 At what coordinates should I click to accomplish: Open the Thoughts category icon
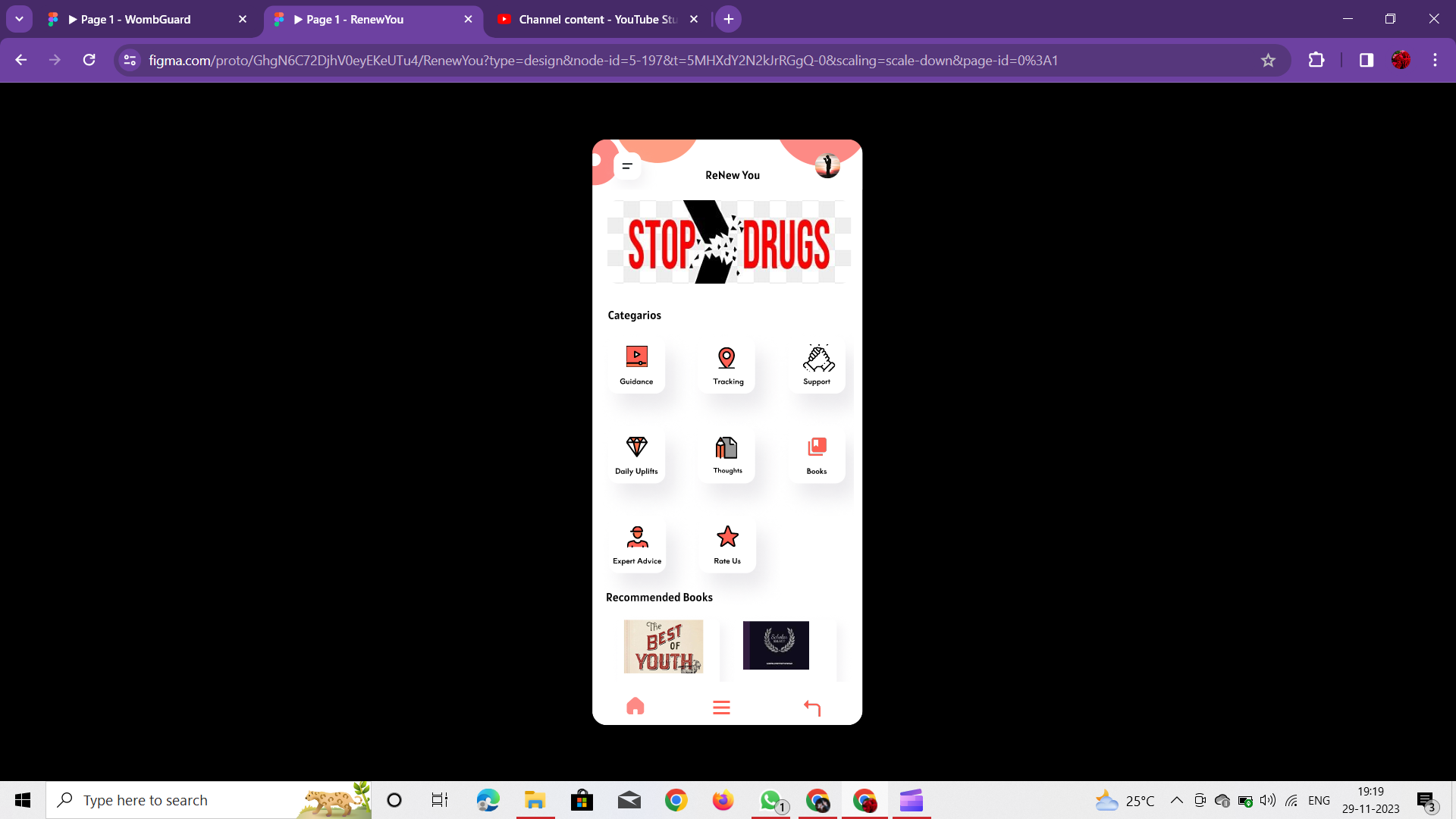[x=726, y=447]
